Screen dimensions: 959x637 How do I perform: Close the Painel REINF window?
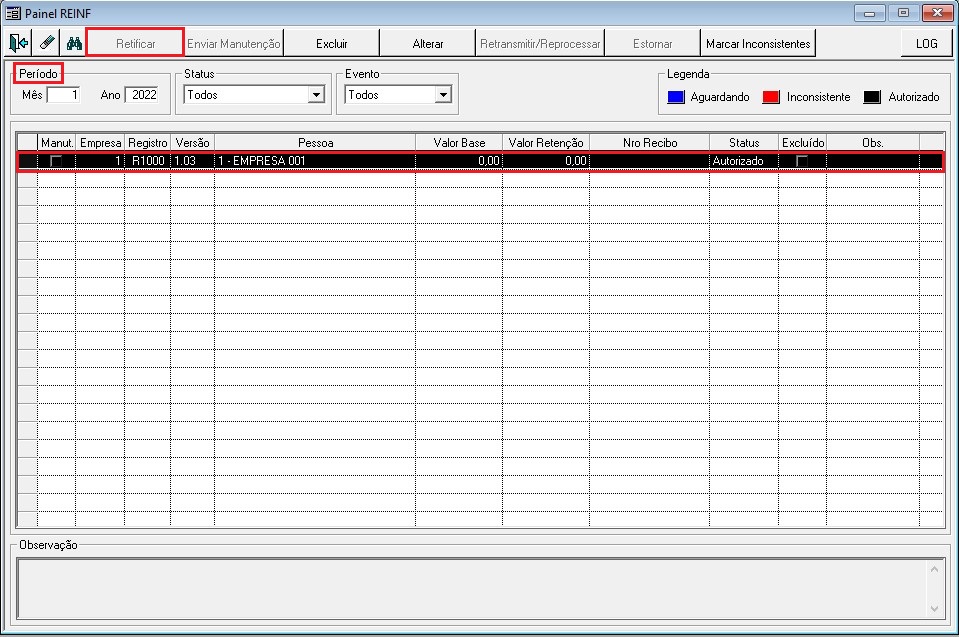pos(937,13)
